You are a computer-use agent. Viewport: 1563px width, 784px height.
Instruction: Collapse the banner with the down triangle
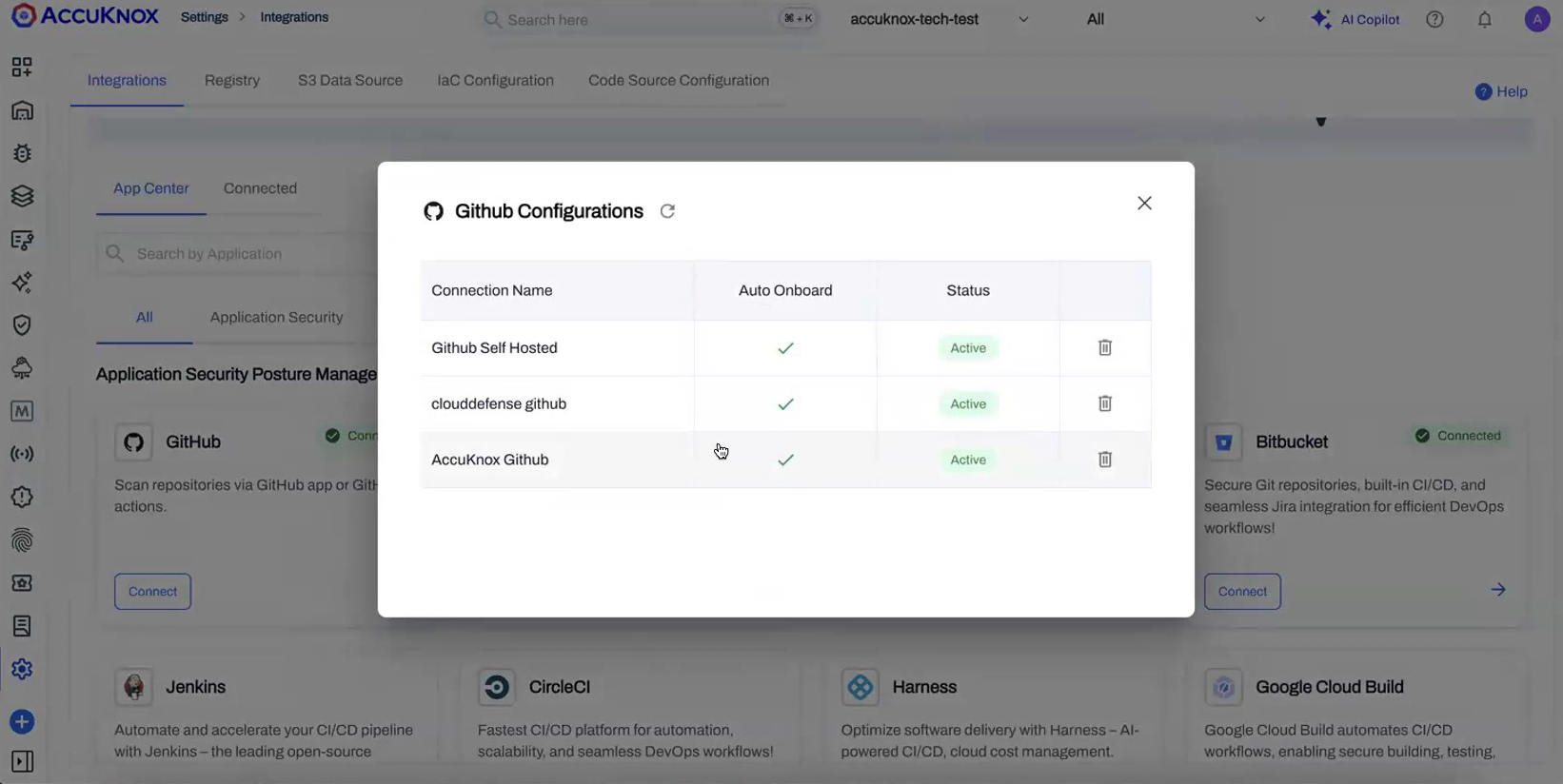click(x=1321, y=122)
